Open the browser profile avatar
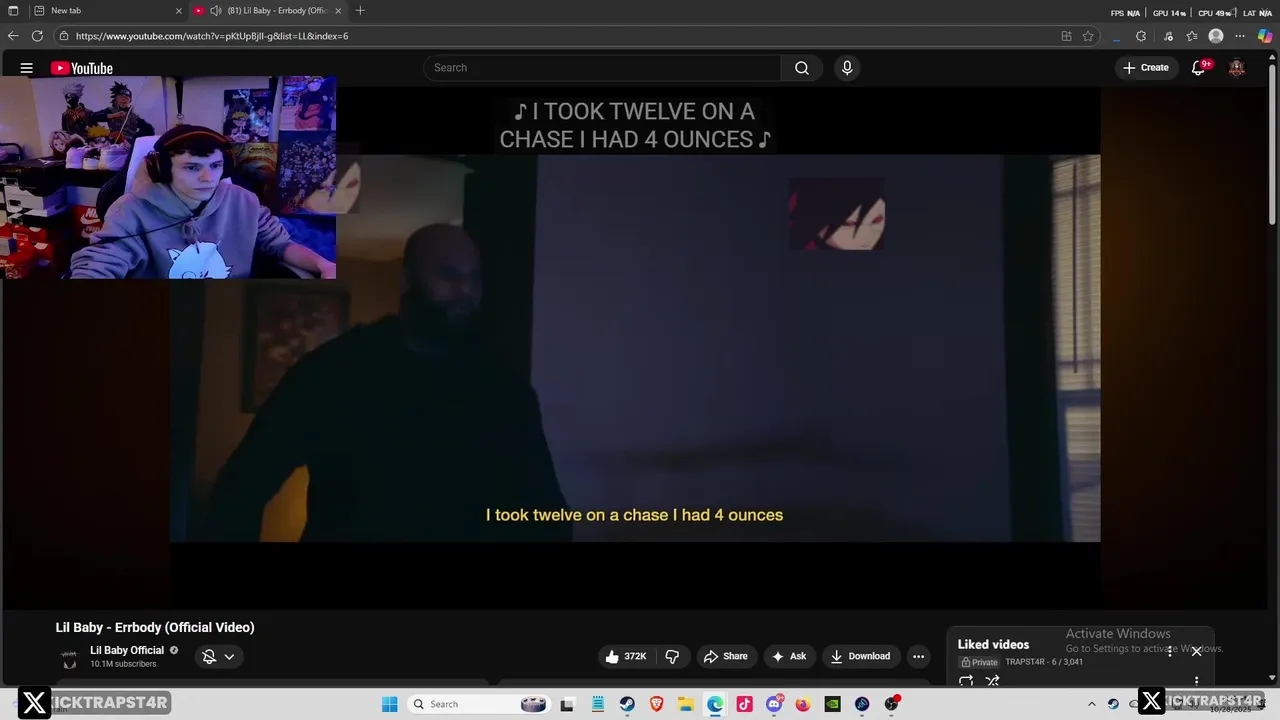 coord(1216,36)
